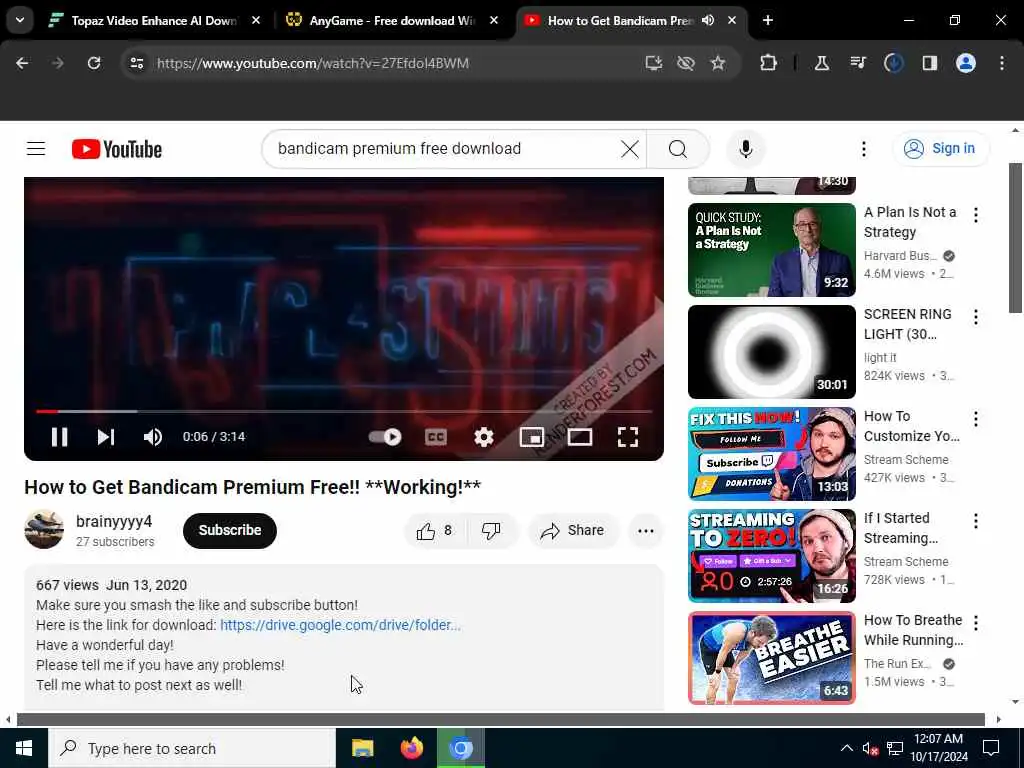Open options for SCREEN RING LIGHT video
The image size is (1024, 768).
[x=976, y=317]
